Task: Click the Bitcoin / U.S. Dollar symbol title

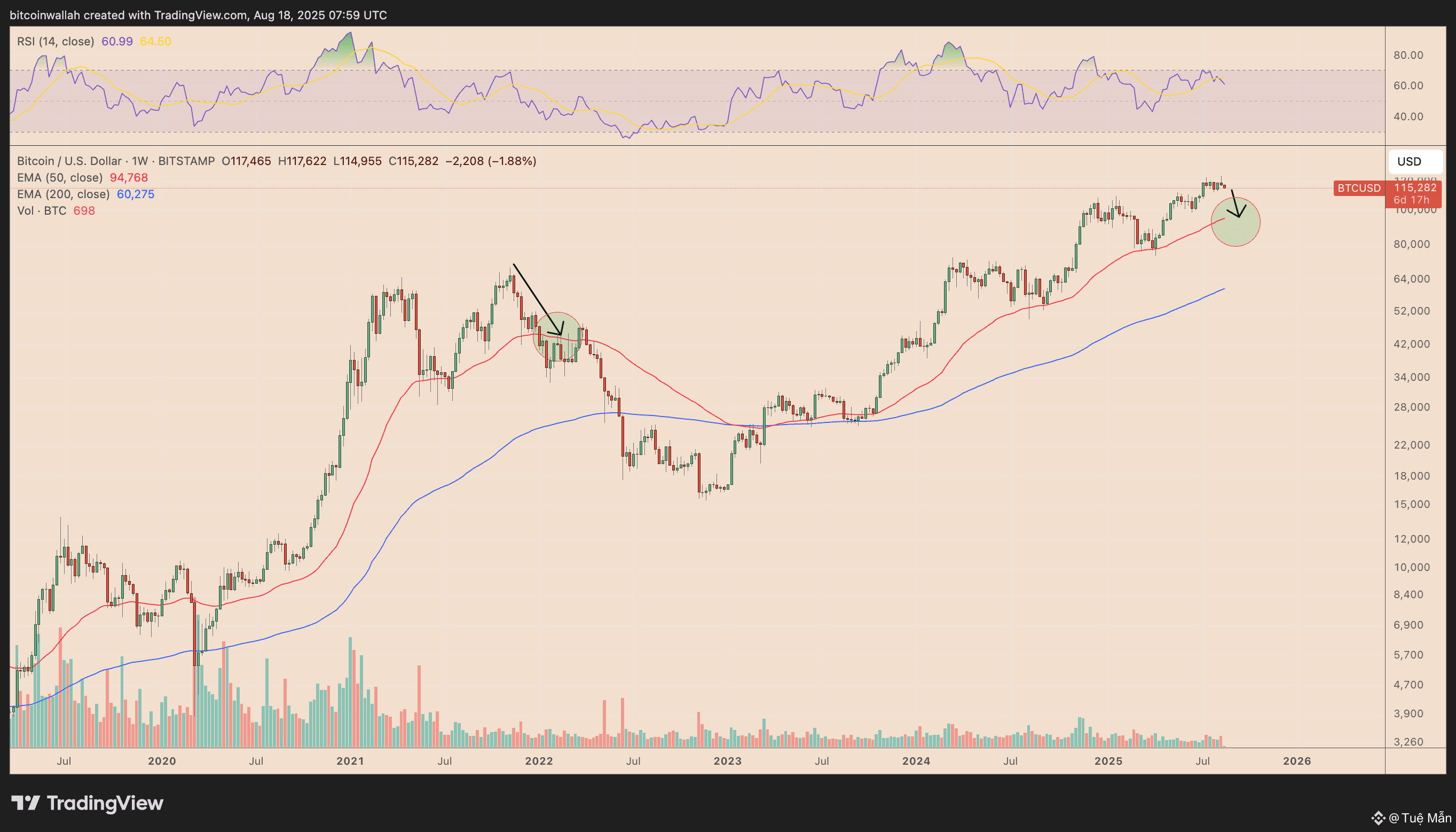Action: pyautogui.click(x=69, y=161)
